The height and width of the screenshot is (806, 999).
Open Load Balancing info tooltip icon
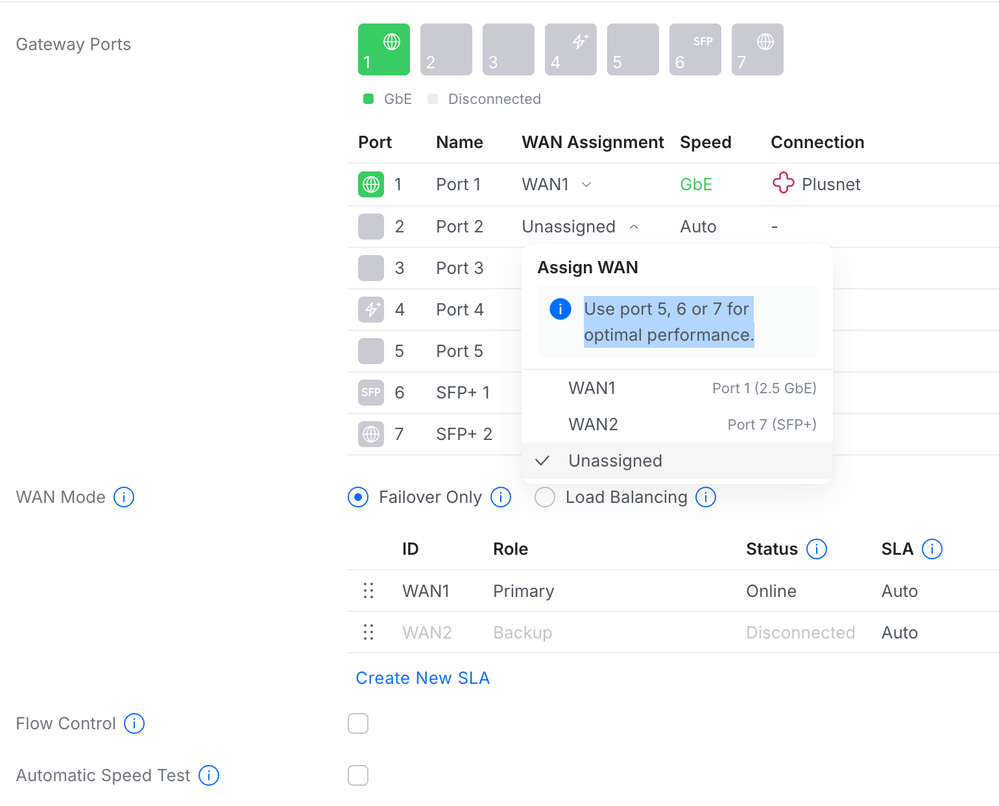coord(706,497)
